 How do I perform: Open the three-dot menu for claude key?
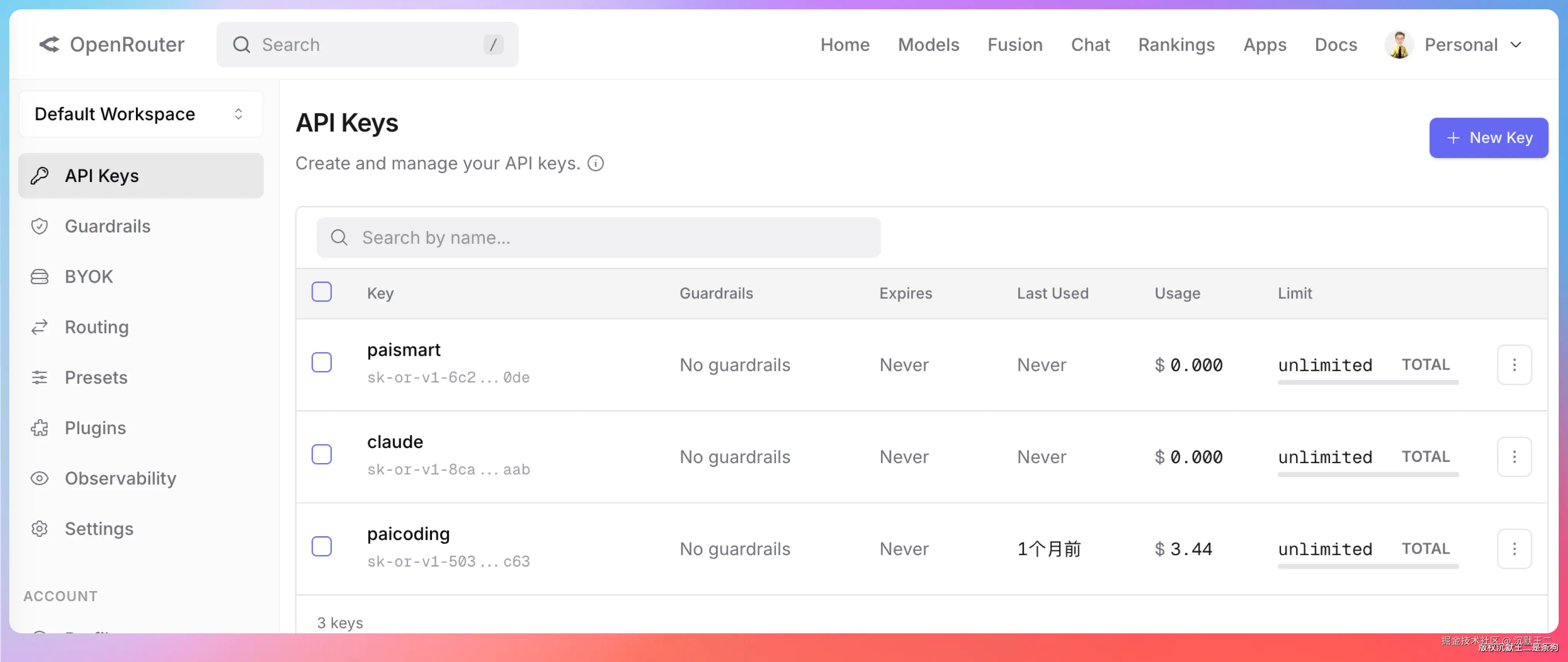tap(1515, 457)
